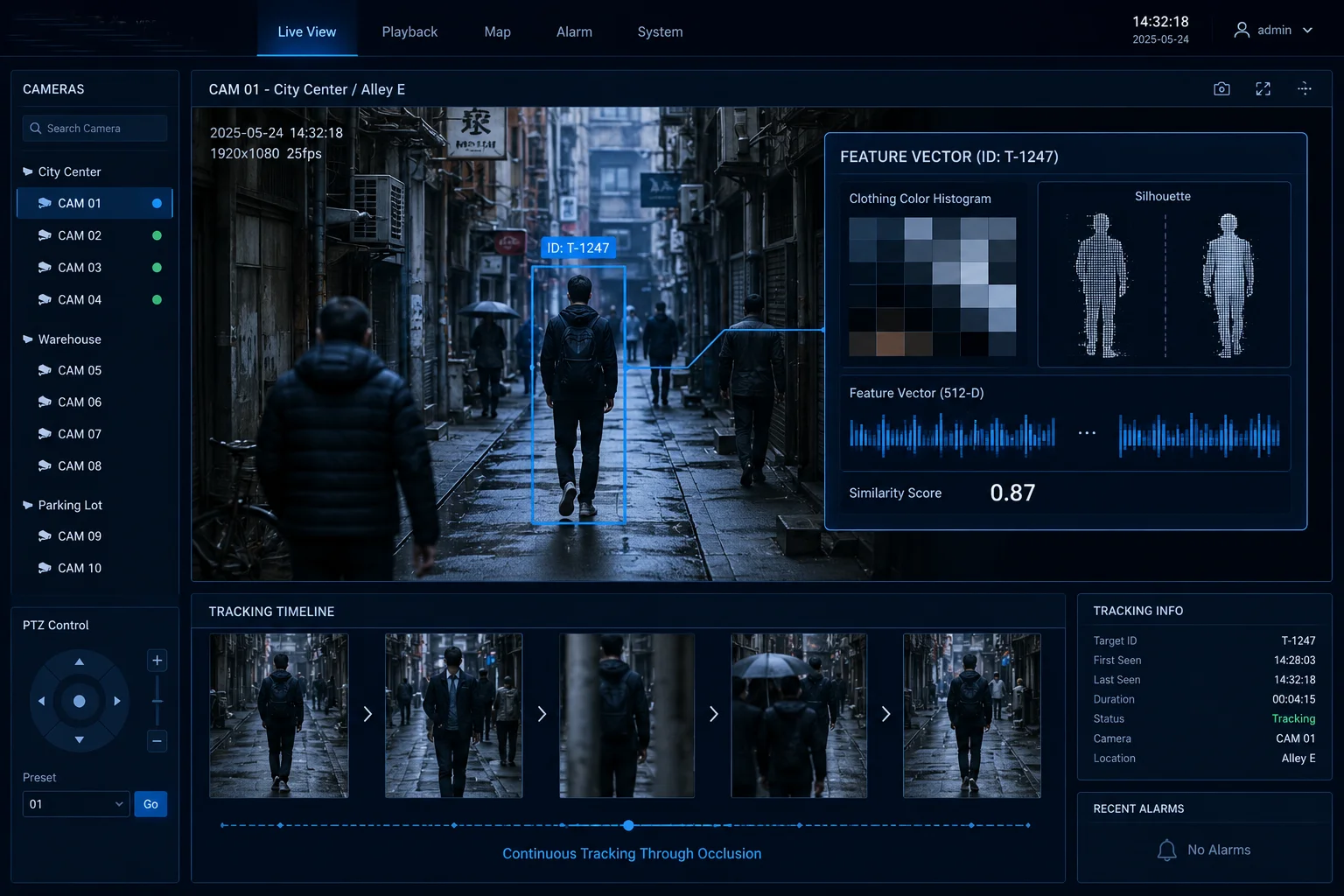The width and height of the screenshot is (1344, 896).
Task: Click the tracking timeline playhead dot
Action: click(x=628, y=825)
